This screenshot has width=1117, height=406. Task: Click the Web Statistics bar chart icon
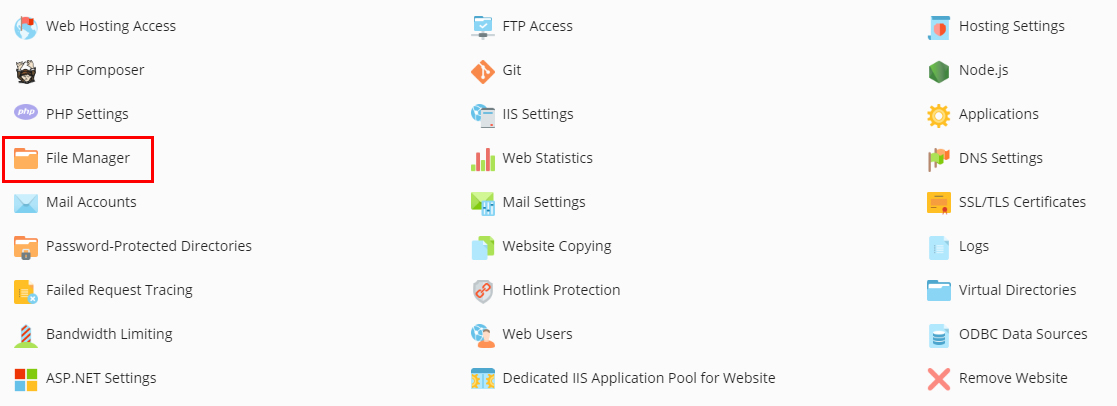pyautogui.click(x=482, y=159)
